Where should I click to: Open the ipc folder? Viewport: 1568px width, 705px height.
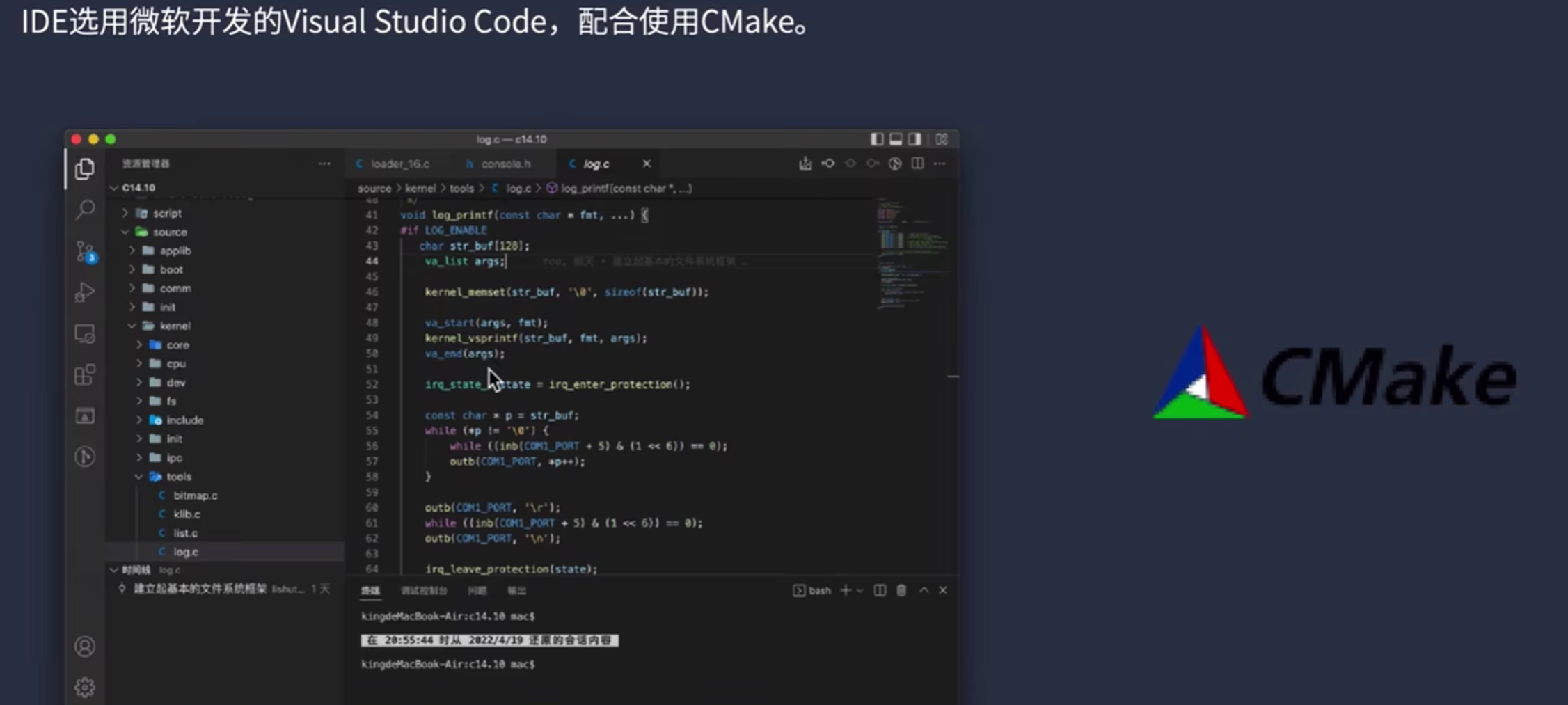174,458
